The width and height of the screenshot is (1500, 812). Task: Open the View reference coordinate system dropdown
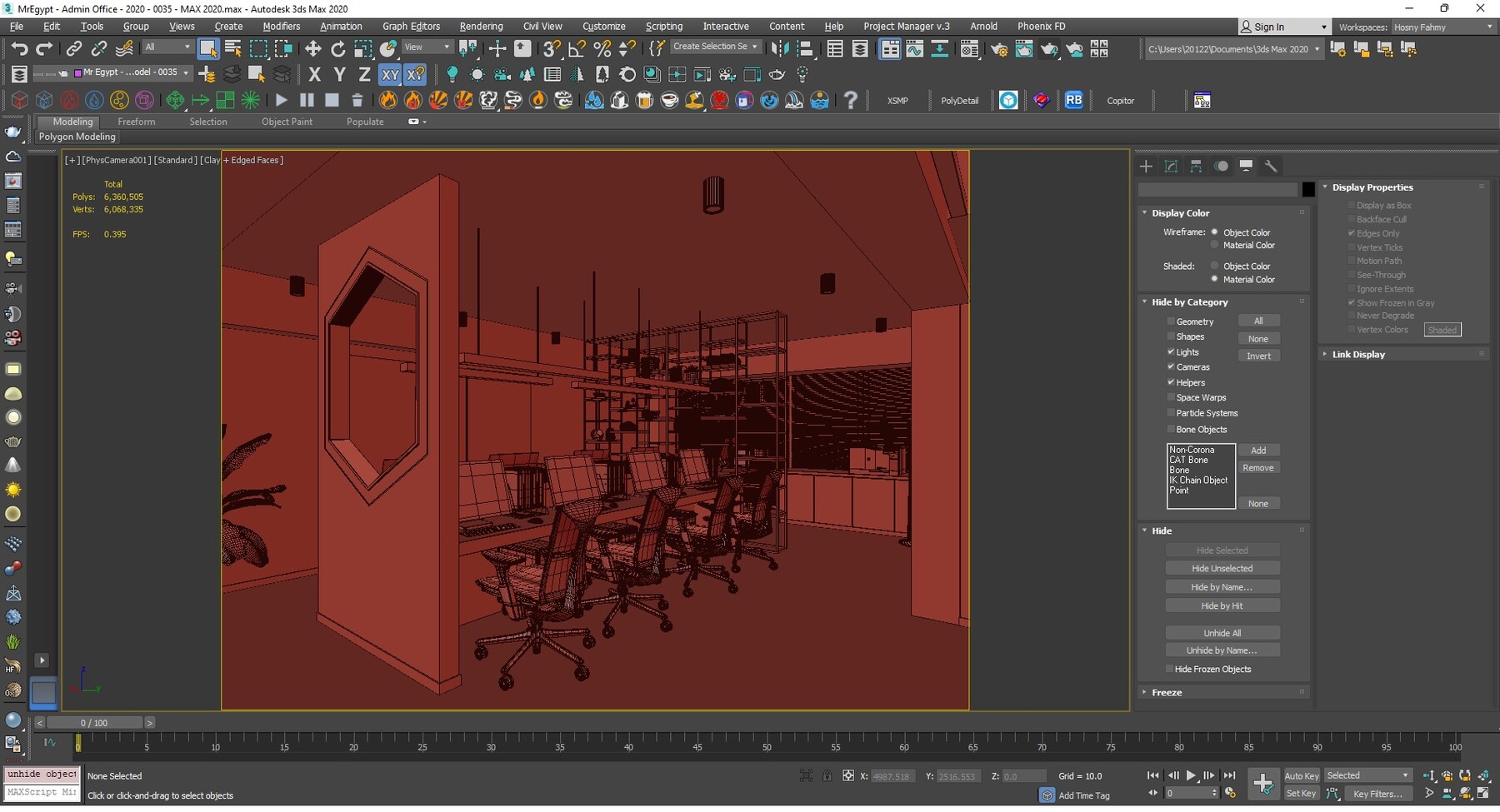(427, 47)
